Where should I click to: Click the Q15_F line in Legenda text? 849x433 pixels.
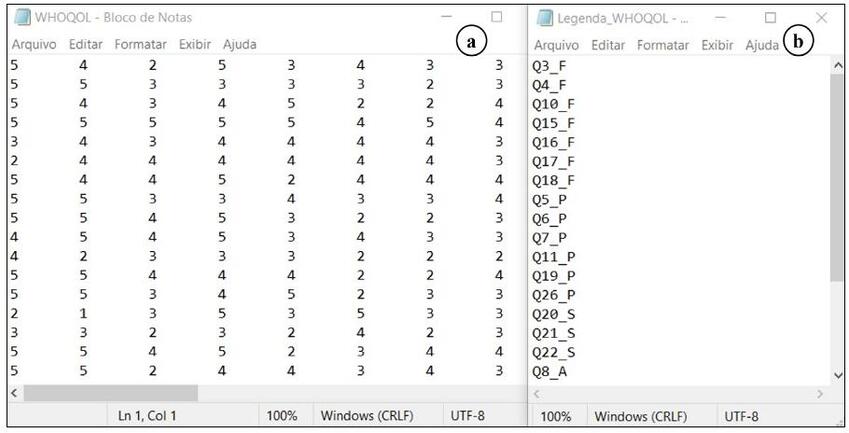click(553, 123)
